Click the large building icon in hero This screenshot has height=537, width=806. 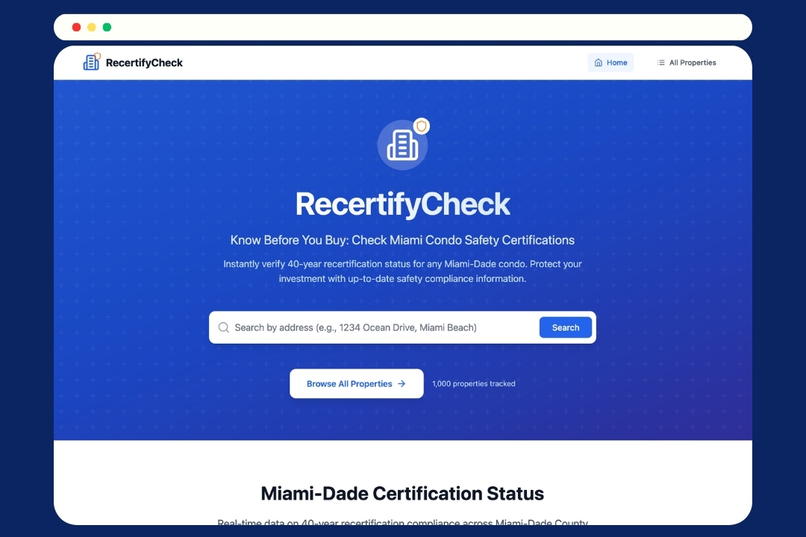pyautogui.click(x=402, y=145)
